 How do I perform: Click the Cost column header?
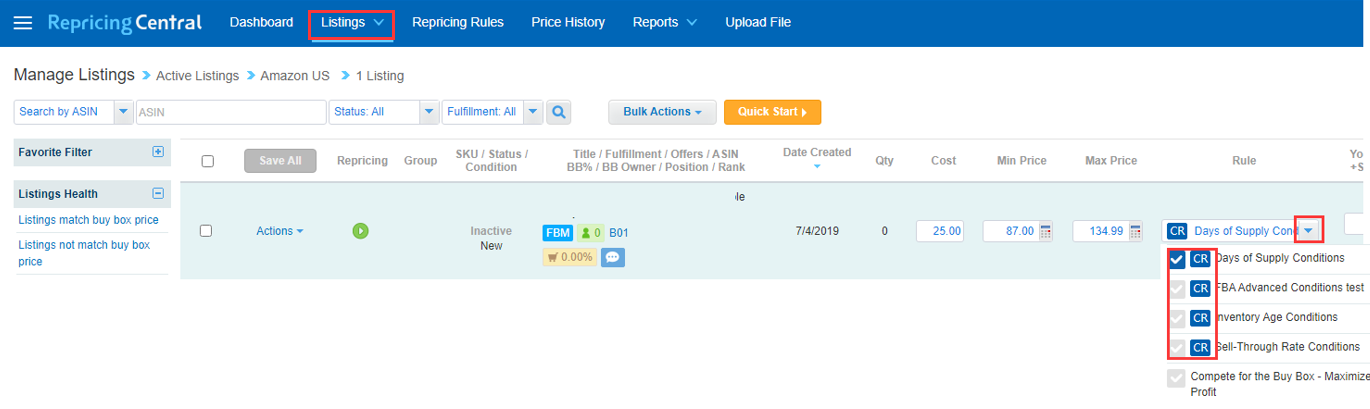943,161
